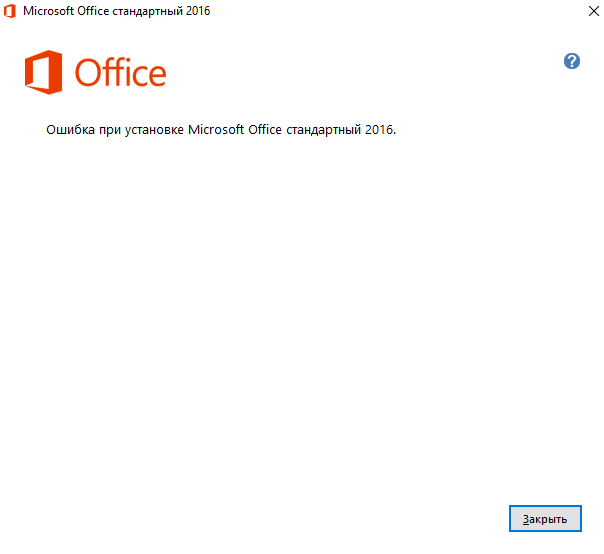Select "2016." at the end of the error message

[380, 130]
